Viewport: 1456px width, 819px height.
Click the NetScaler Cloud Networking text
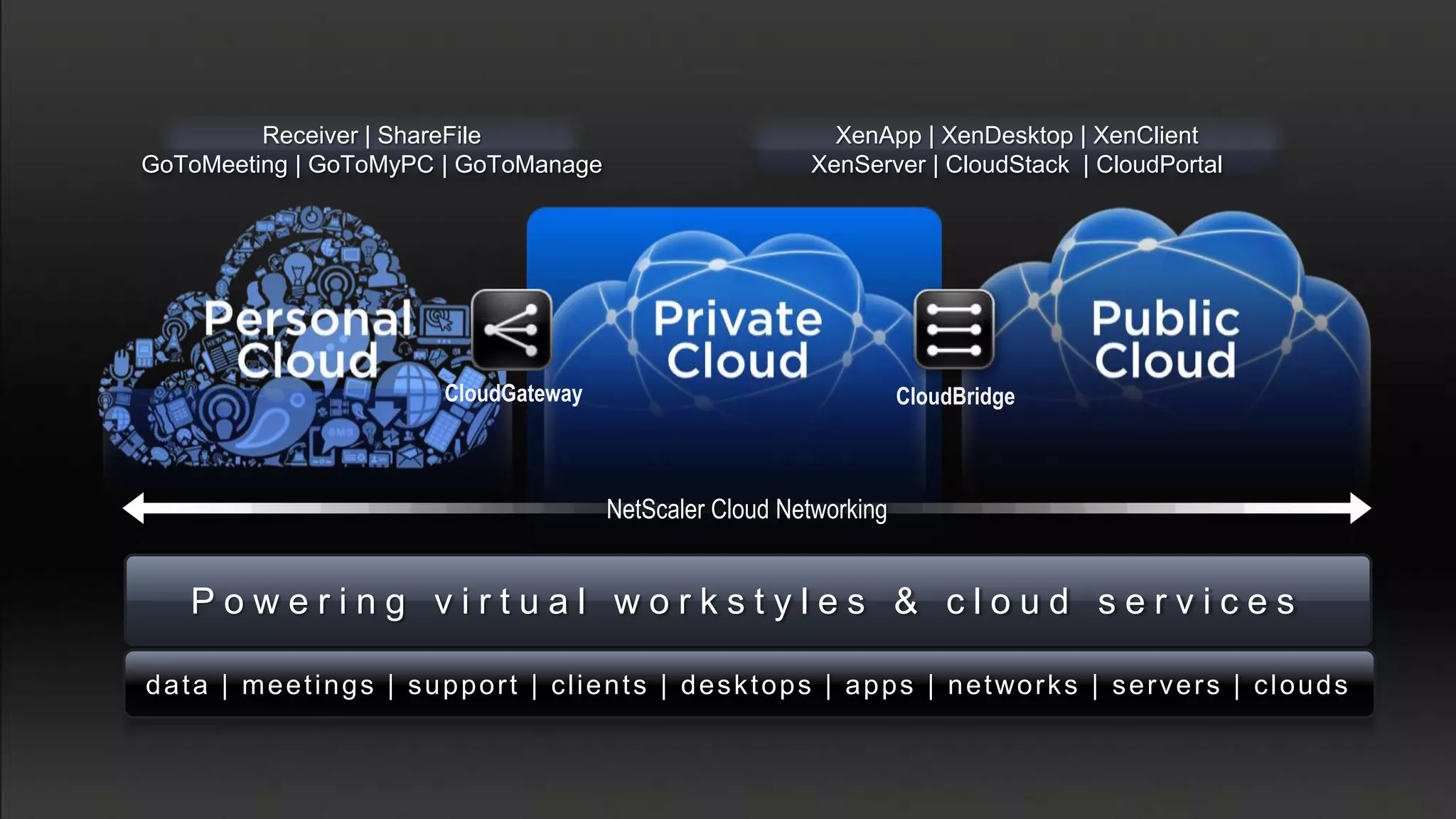746,509
